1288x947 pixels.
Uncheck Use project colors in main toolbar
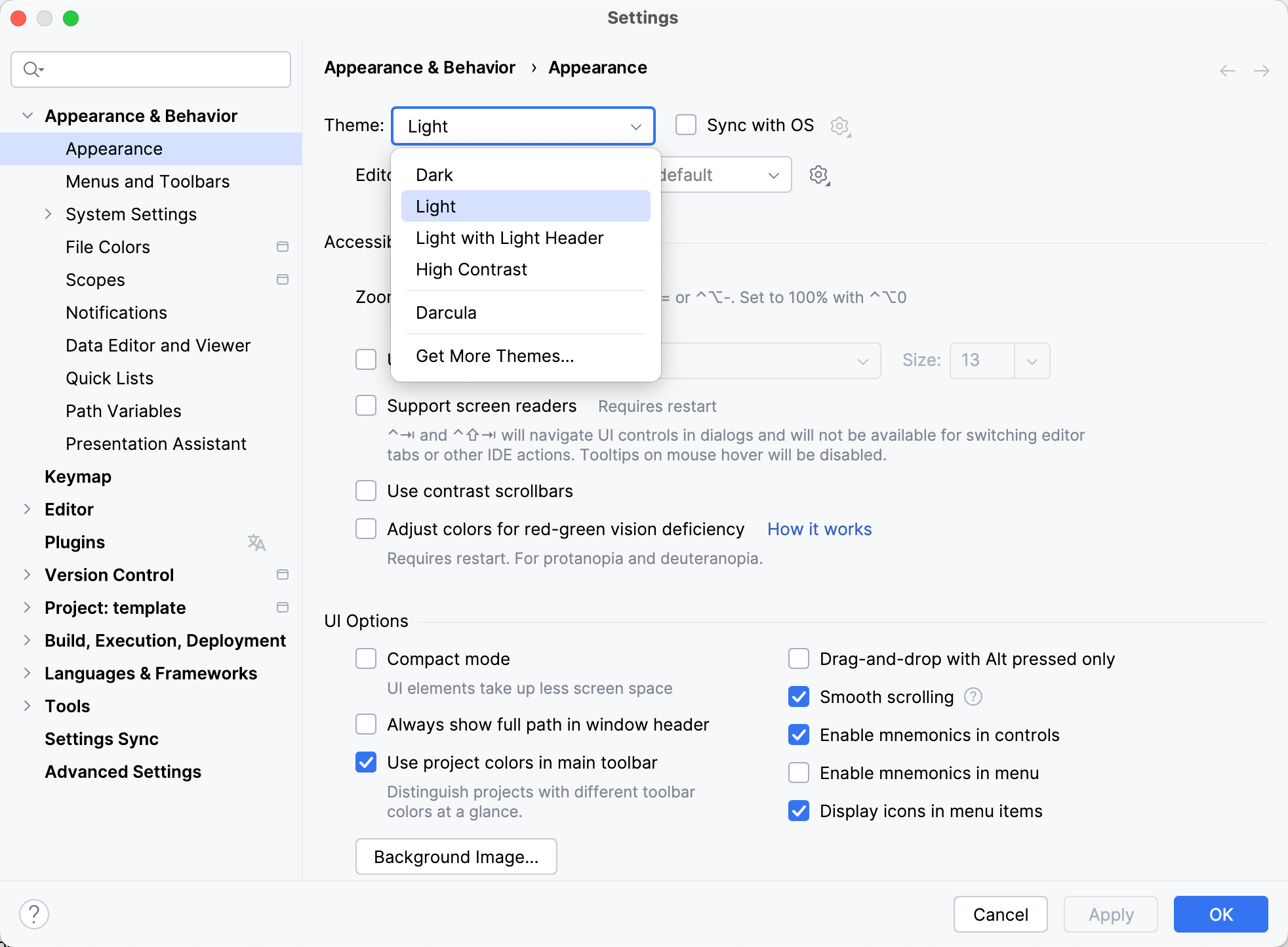pyautogui.click(x=365, y=762)
